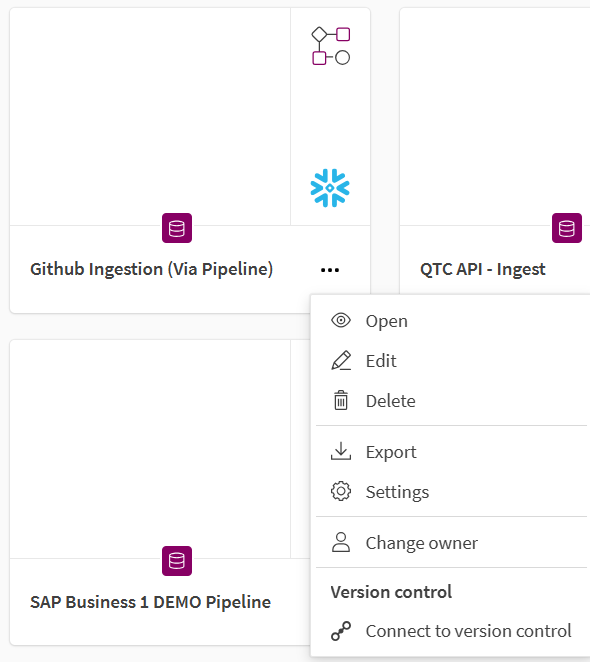The image size is (590, 662).
Task: Click the download icon beside Export
Action: pyautogui.click(x=341, y=451)
